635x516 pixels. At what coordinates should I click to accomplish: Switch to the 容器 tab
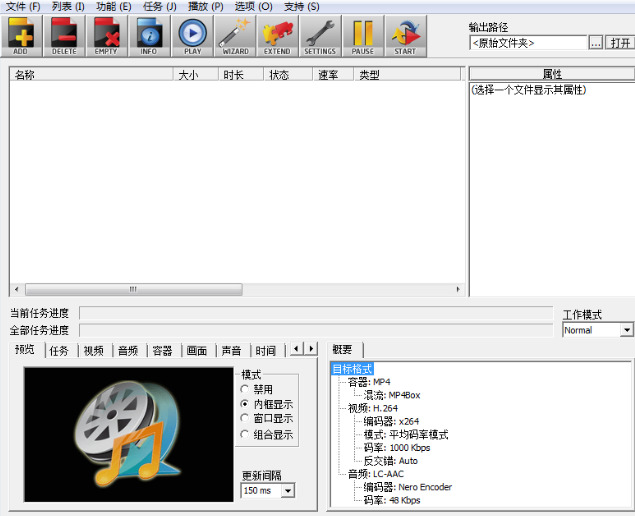[162, 351]
